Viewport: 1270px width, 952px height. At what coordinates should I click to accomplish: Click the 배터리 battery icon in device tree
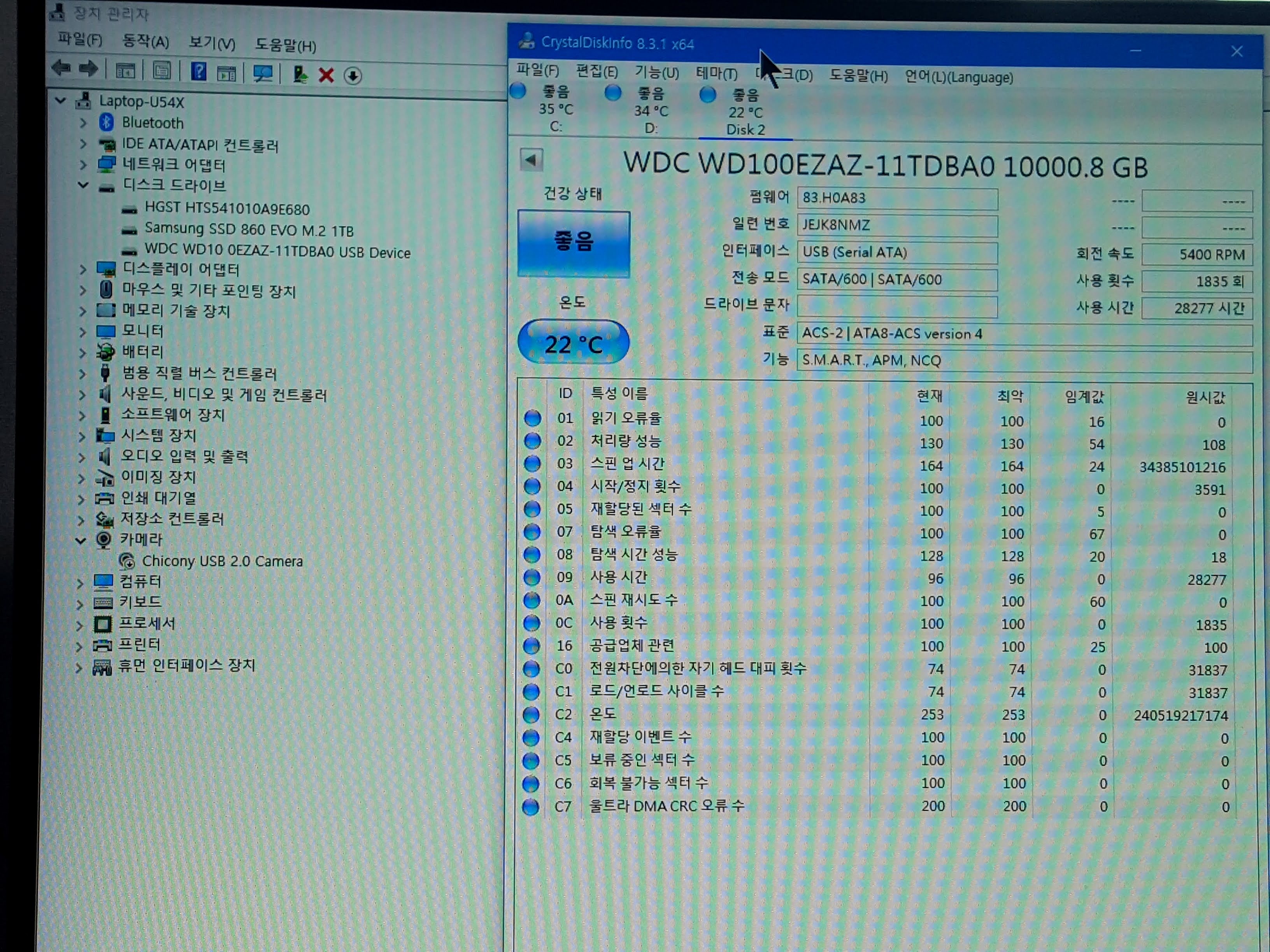pyautogui.click(x=106, y=351)
